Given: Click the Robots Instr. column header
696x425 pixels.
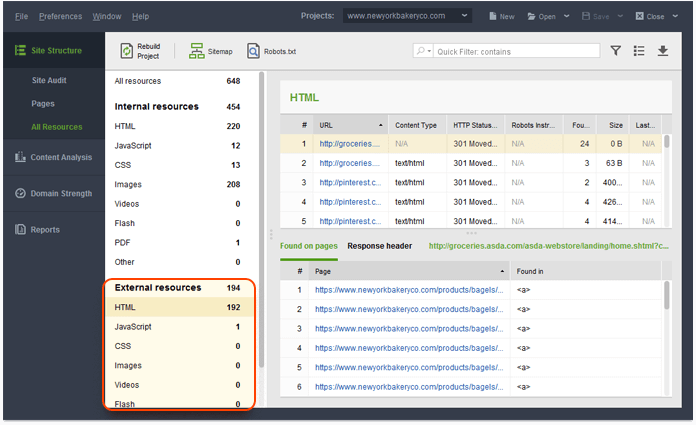Looking at the screenshot, I should point(533,125).
